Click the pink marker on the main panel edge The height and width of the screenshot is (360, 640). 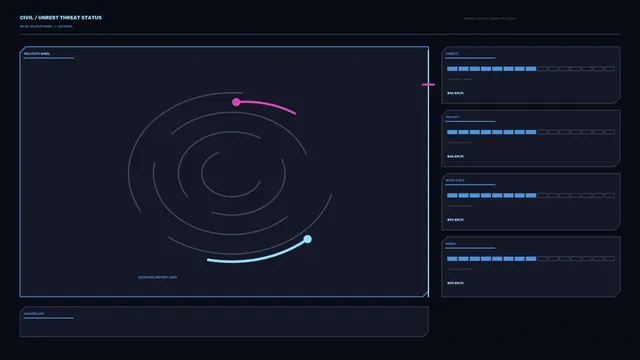pos(428,84)
